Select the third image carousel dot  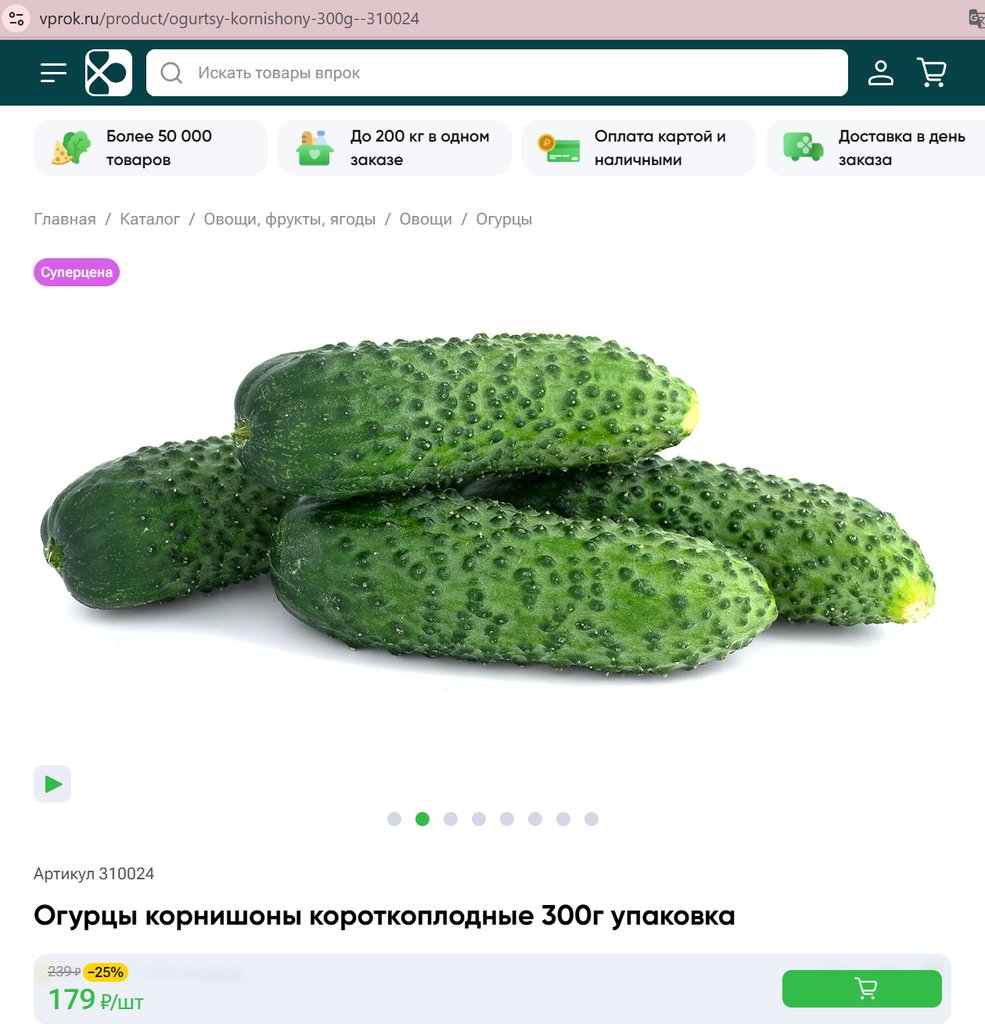tap(451, 819)
